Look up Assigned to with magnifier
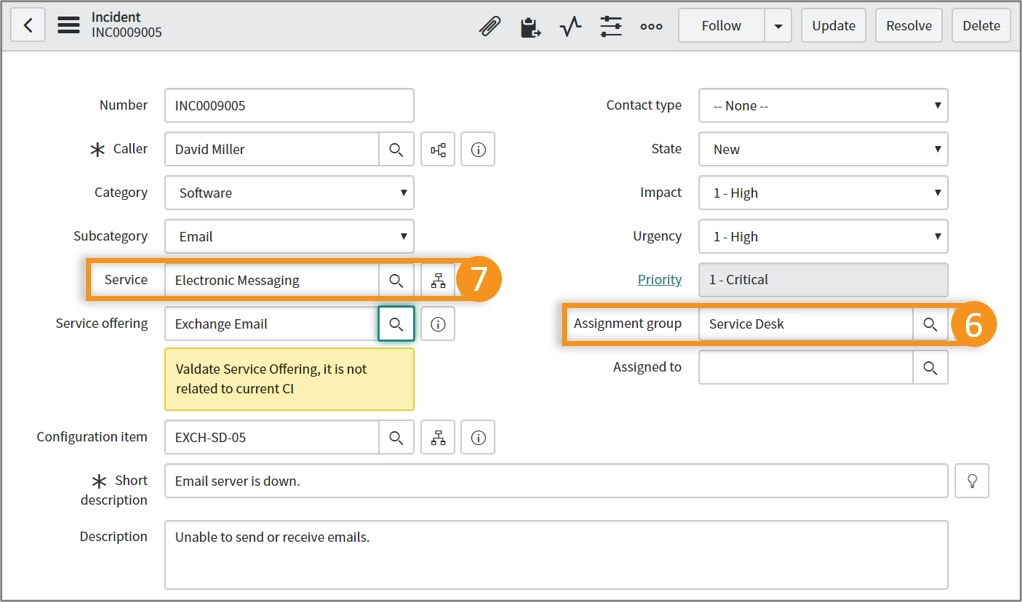This screenshot has width=1022, height=602. point(930,367)
